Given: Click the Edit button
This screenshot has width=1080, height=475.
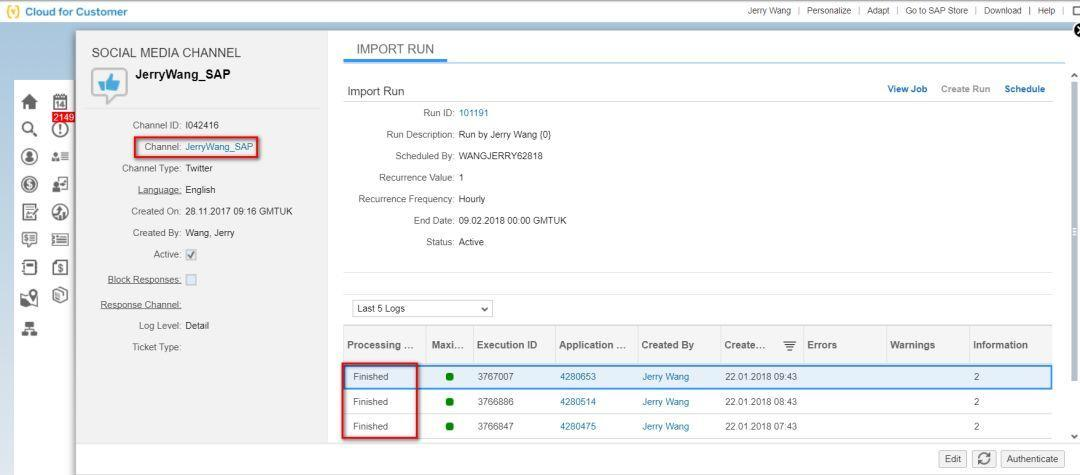Looking at the screenshot, I should click(x=953, y=458).
